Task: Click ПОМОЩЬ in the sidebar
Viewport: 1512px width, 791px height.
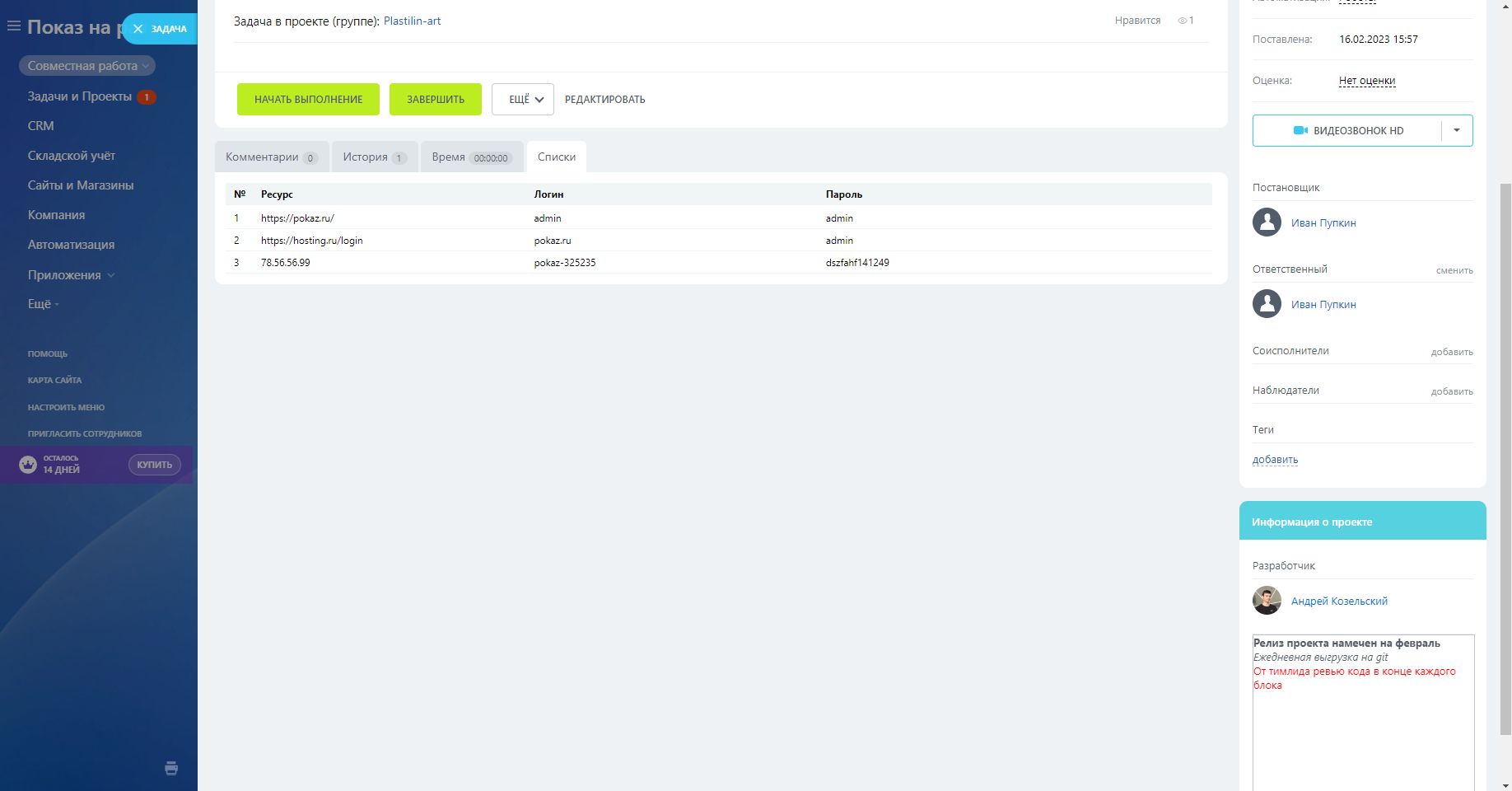Action: (x=48, y=354)
